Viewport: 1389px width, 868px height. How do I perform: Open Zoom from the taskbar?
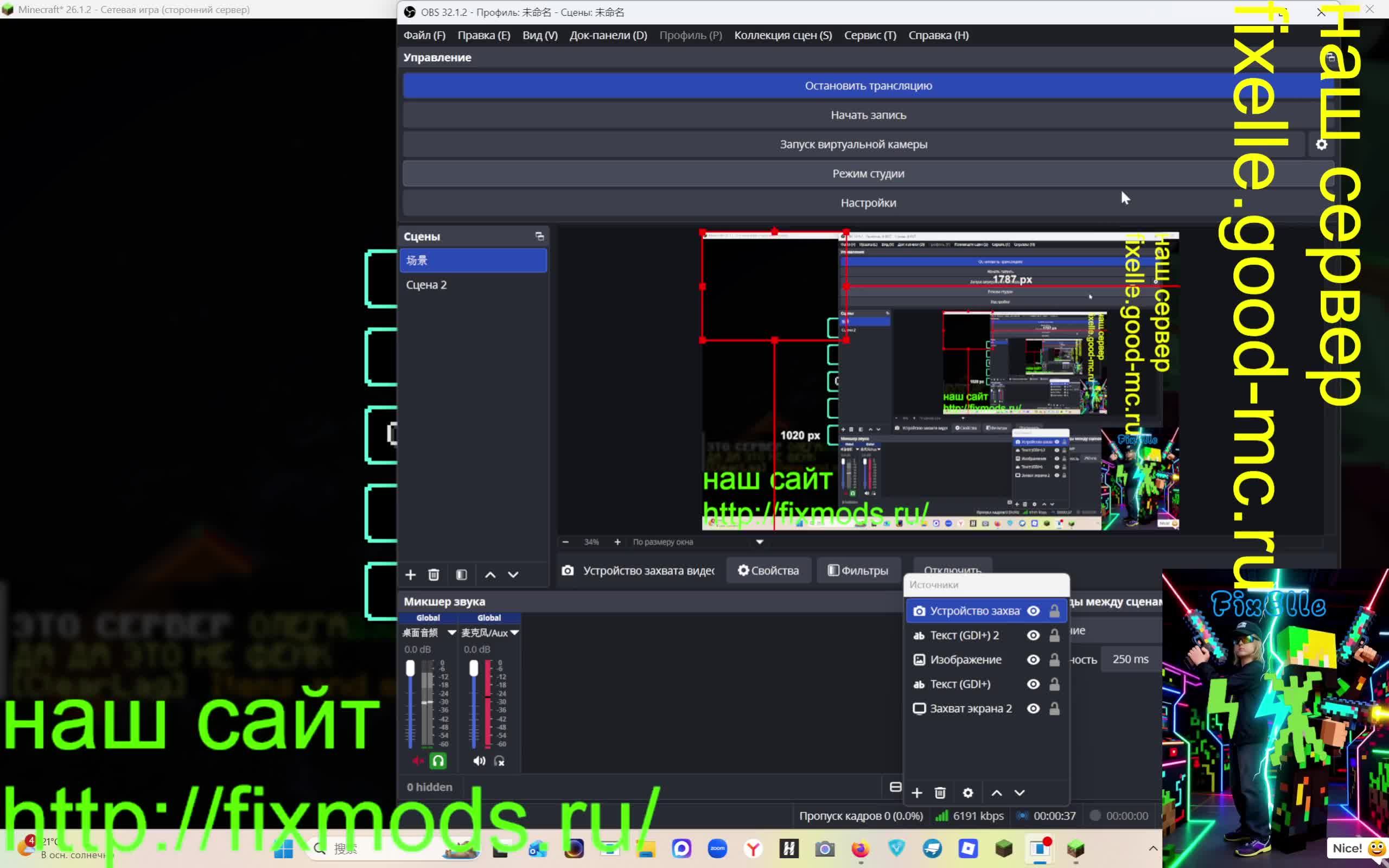(x=717, y=848)
